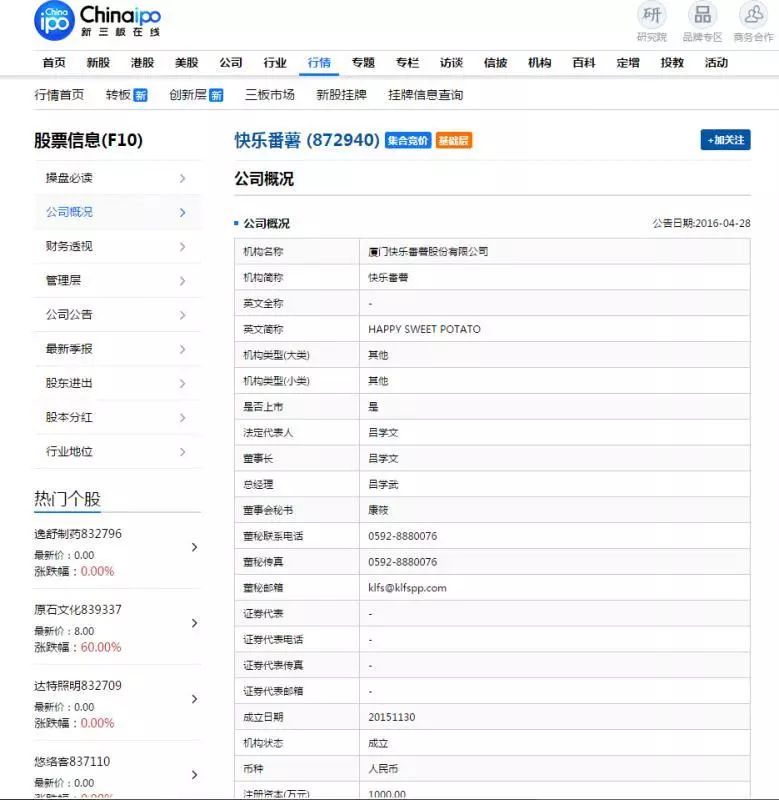The width and height of the screenshot is (779, 800).
Task: Open arrow next to 悠络客837110
Action: pyautogui.click(x=194, y=775)
